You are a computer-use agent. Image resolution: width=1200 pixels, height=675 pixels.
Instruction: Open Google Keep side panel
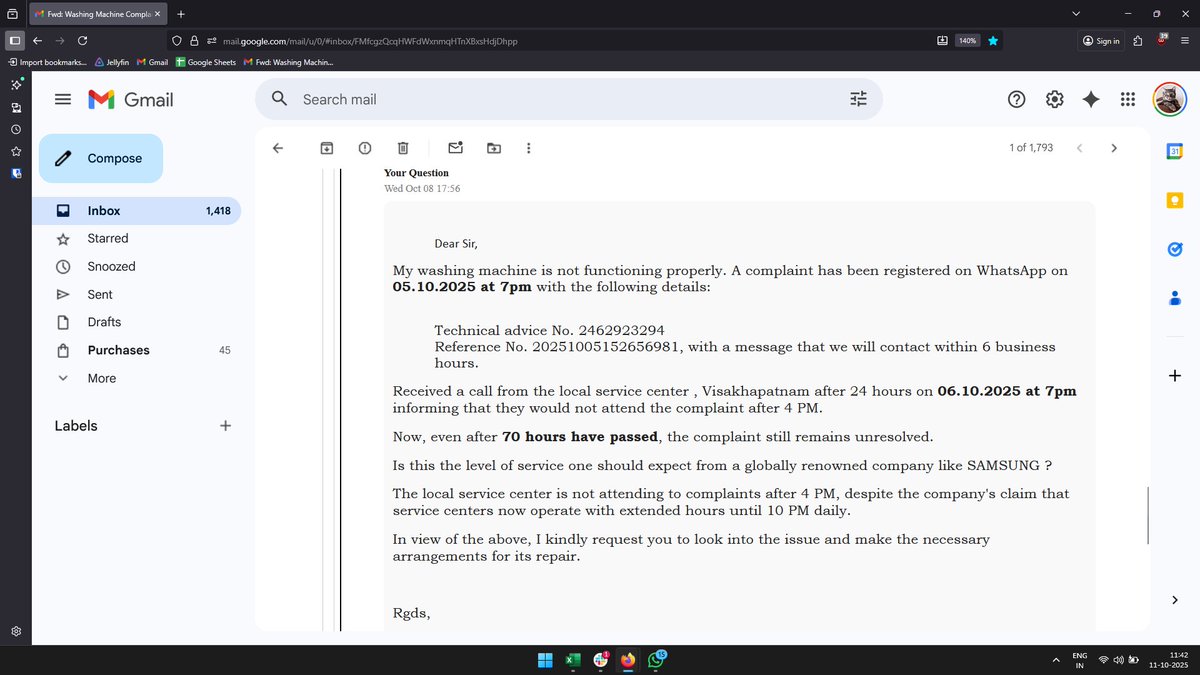point(1175,200)
